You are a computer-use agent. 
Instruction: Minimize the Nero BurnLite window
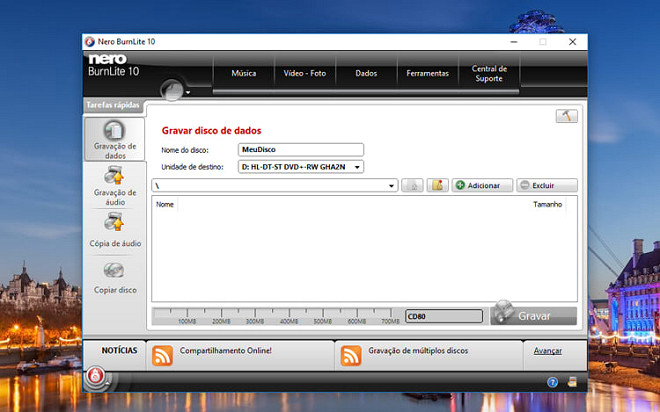514,42
